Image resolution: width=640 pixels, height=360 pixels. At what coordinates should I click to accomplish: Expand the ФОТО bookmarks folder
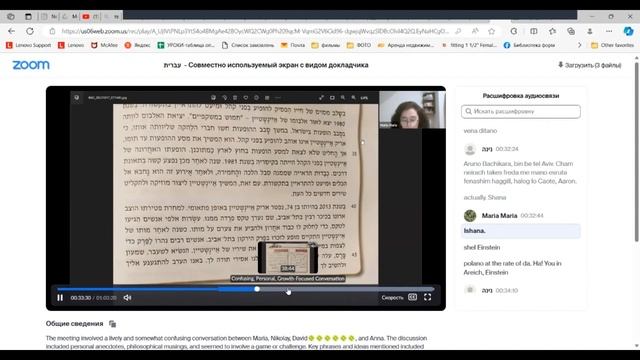(359, 45)
